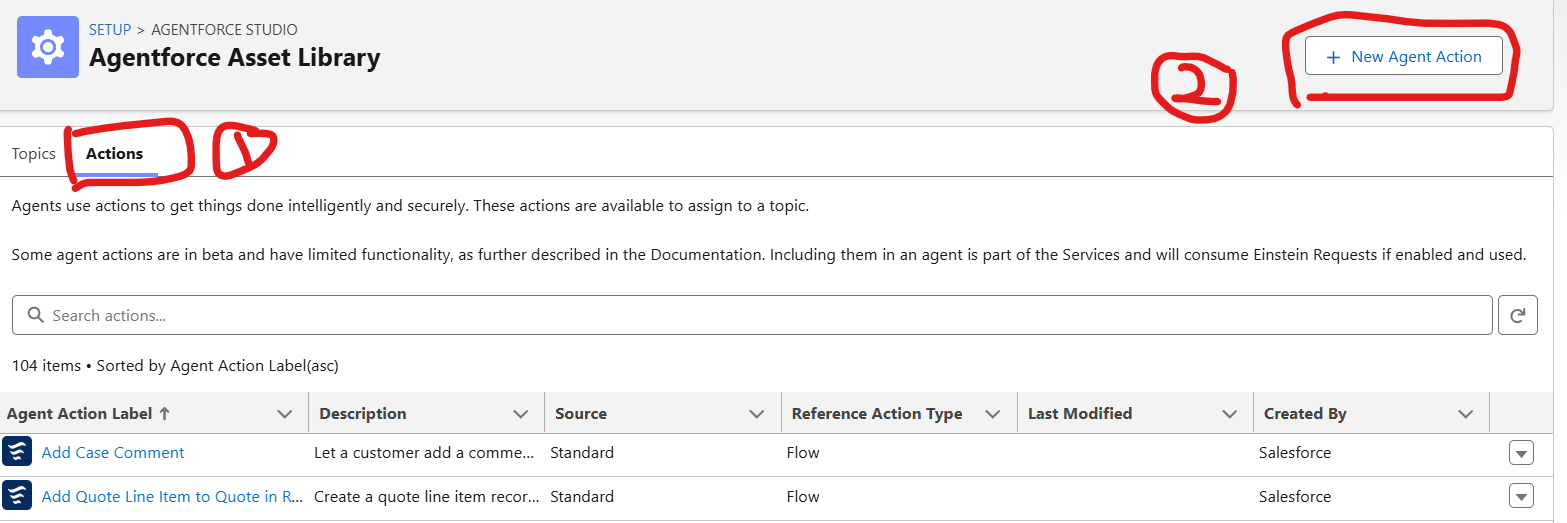
Task: Create a New Agent Action
Action: tap(1403, 56)
